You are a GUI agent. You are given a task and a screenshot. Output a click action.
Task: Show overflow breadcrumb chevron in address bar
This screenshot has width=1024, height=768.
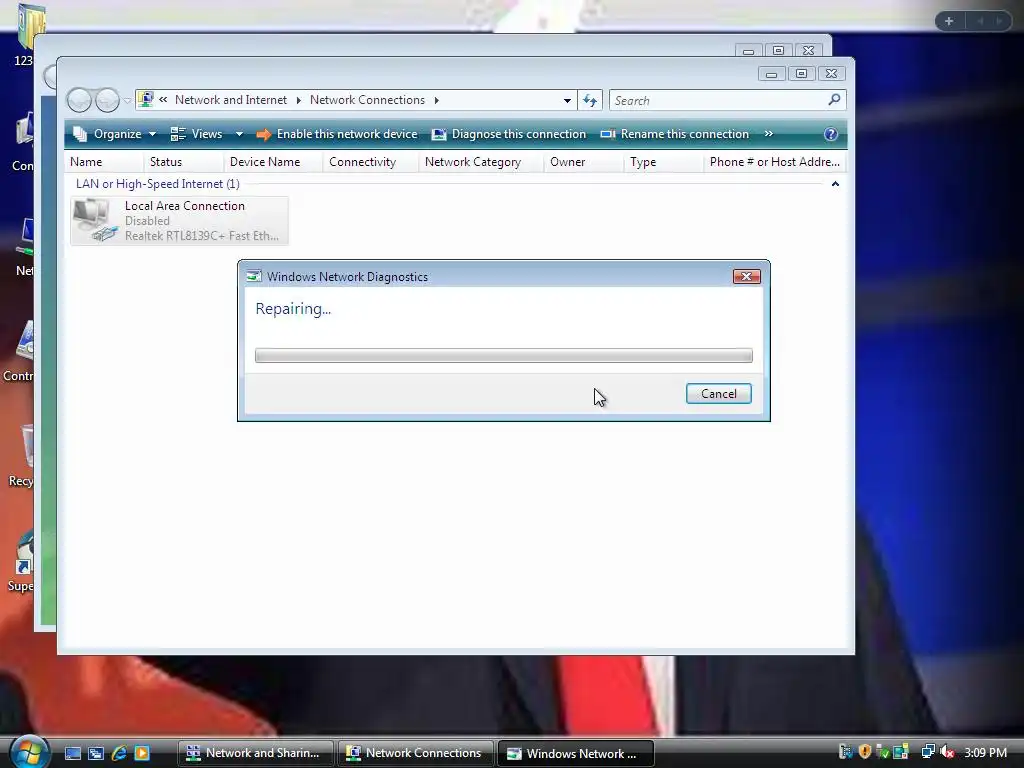pyautogui.click(x=163, y=100)
